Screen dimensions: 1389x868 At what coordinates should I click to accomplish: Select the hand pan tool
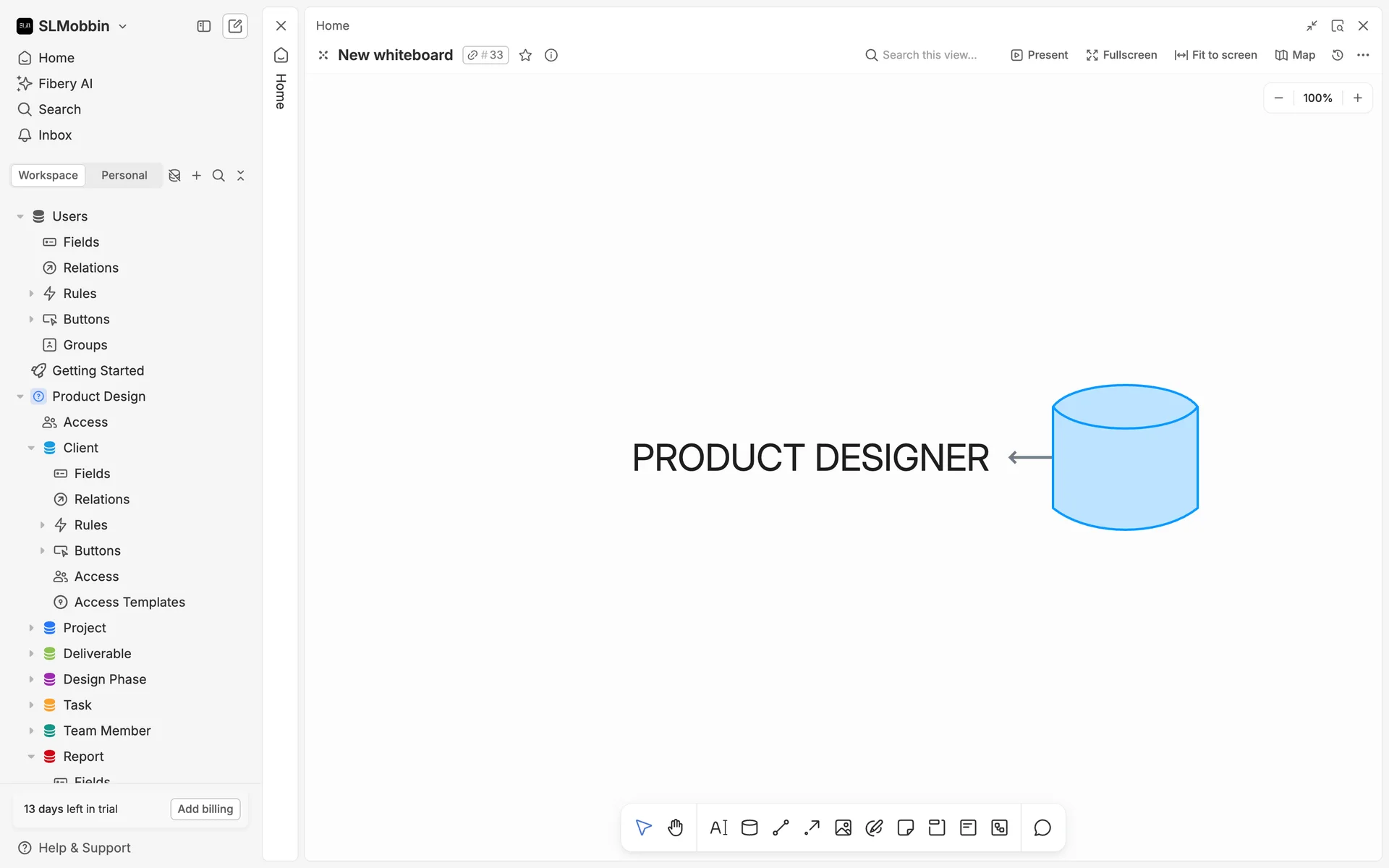coord(675,827)
